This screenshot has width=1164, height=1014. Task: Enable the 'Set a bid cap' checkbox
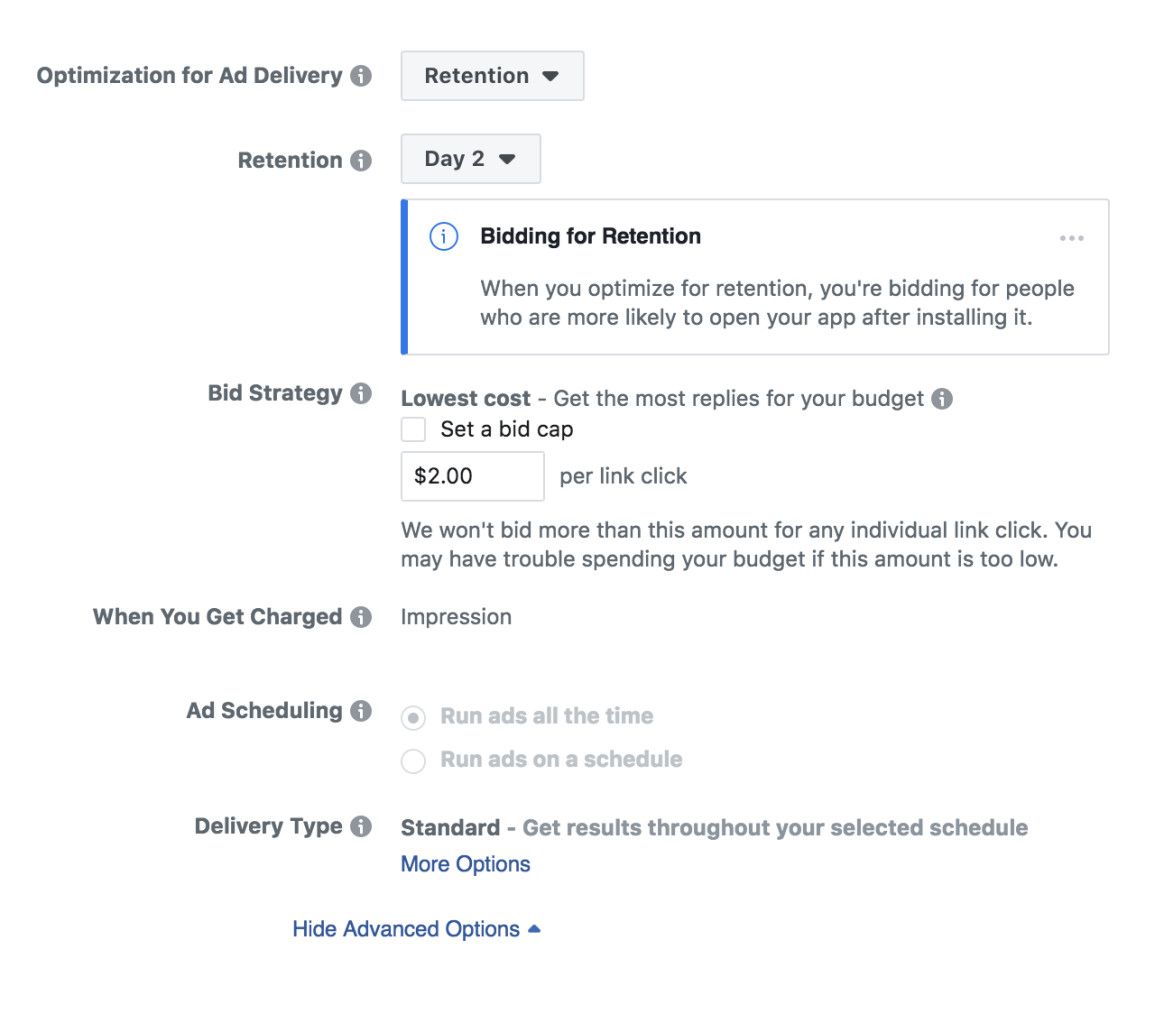(413, 430)
